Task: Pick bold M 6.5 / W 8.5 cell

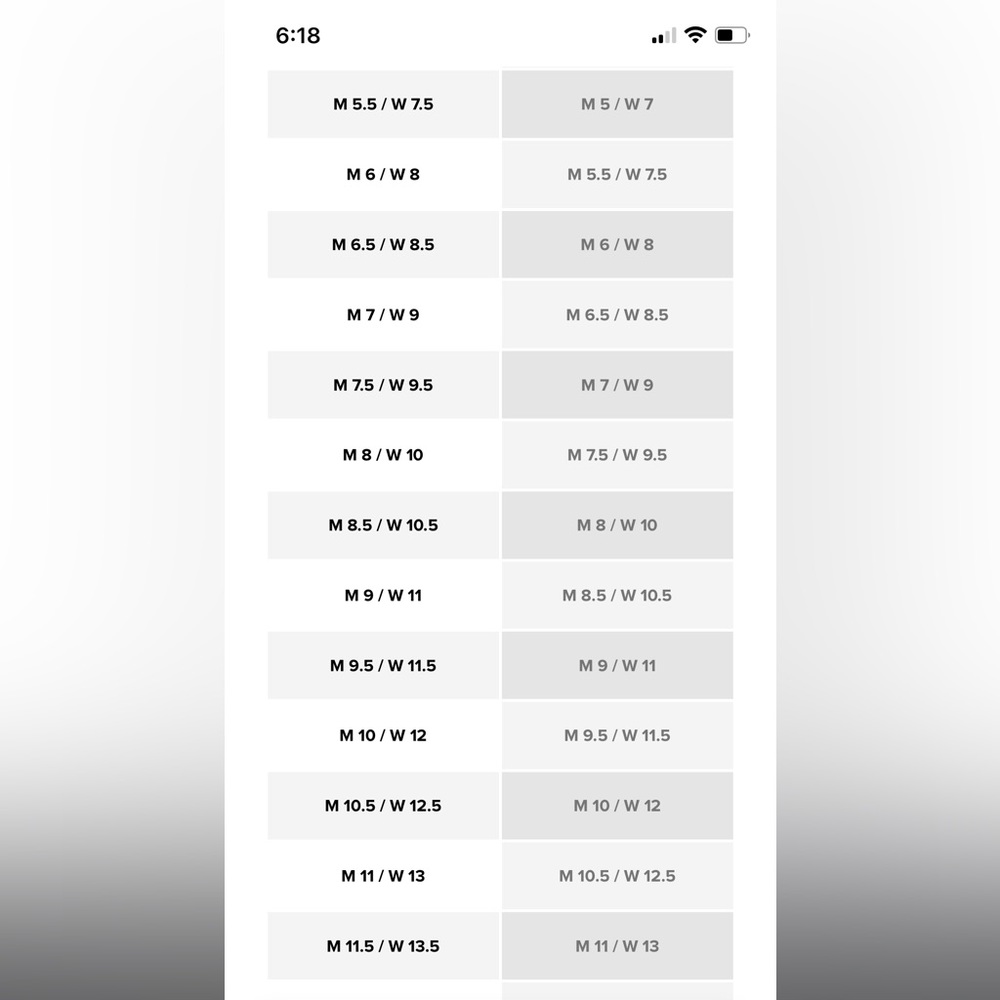Action: click(383, 244)
